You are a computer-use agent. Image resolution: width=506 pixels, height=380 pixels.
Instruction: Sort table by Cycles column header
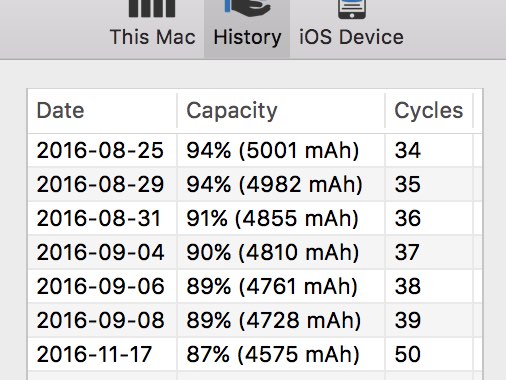[x=429, y=111]
